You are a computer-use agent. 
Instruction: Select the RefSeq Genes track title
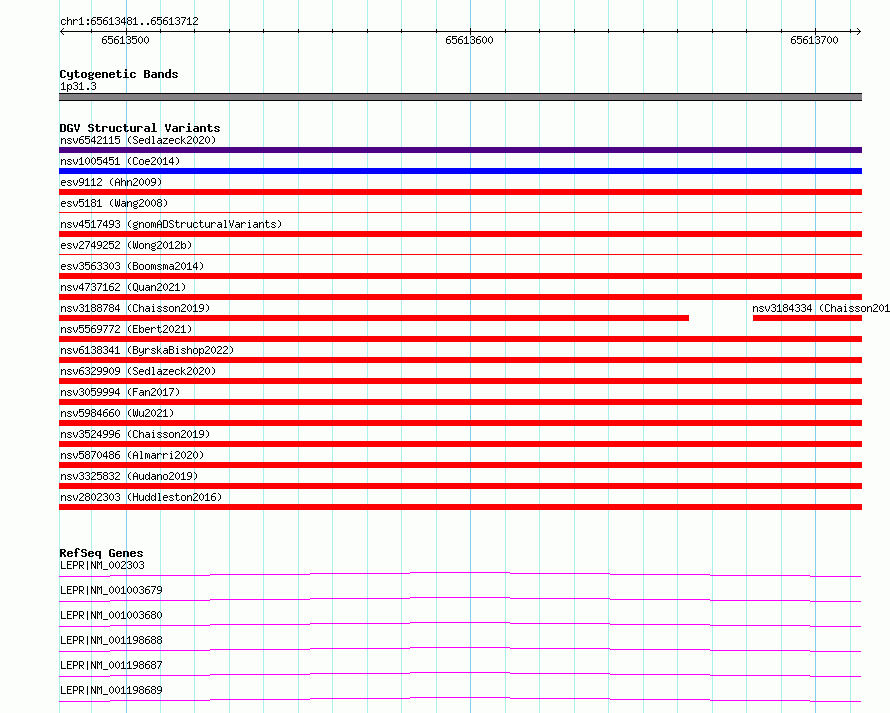(x=101, y=553)
